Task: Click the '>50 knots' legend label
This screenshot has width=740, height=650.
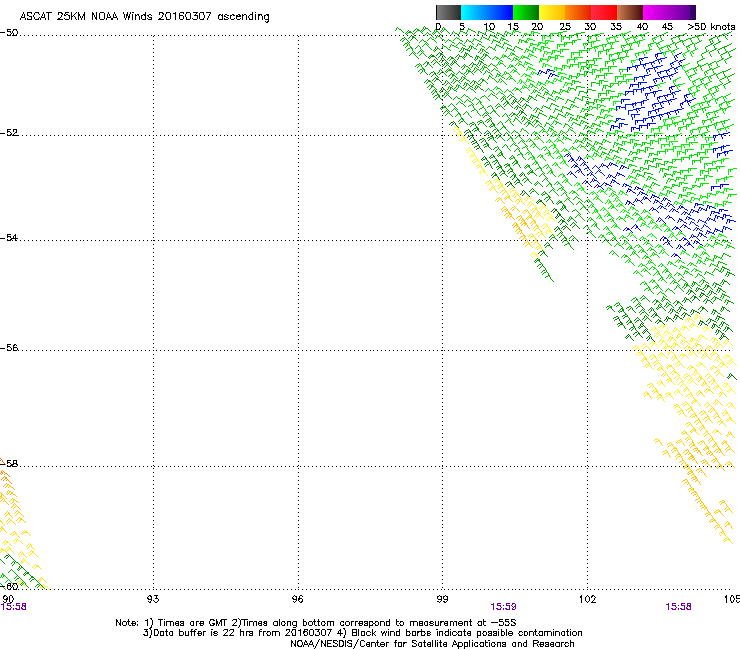Action: click(x=711, y=27)
